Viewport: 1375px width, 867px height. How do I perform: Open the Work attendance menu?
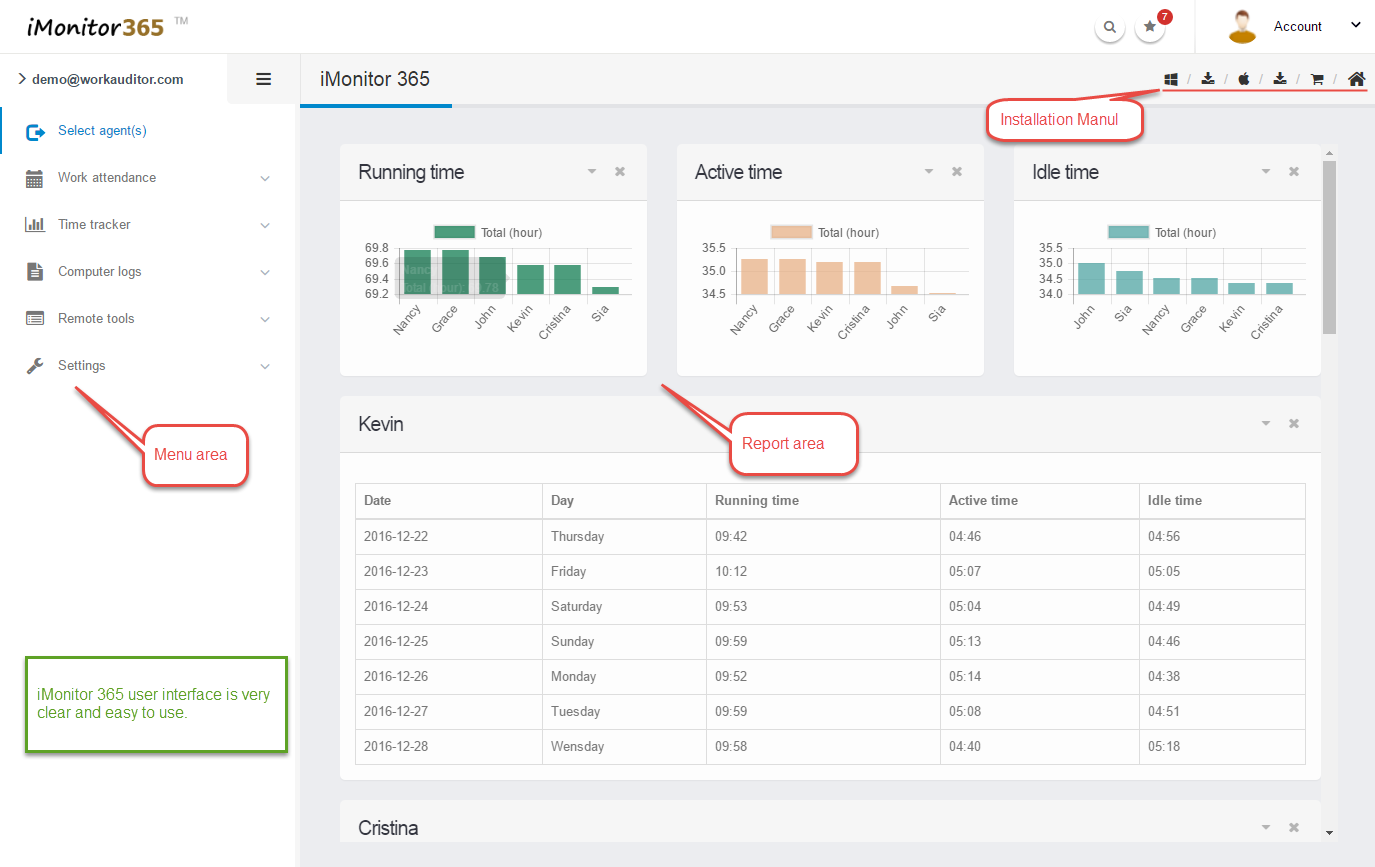[107, 178]
